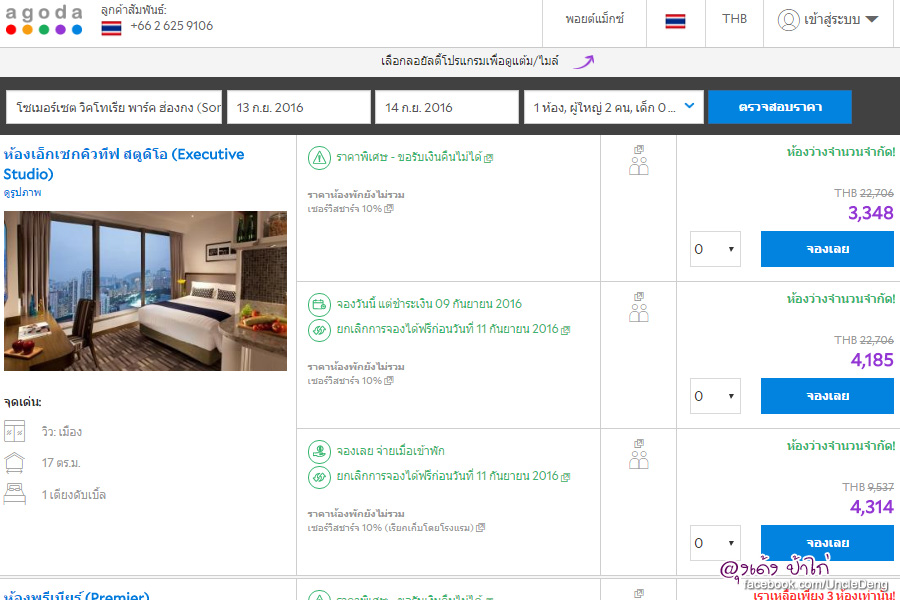This screenshot has width=900, height=600.
Task: Open room quantity dropdown for 4,185 price
Action: tap(715, 396)
